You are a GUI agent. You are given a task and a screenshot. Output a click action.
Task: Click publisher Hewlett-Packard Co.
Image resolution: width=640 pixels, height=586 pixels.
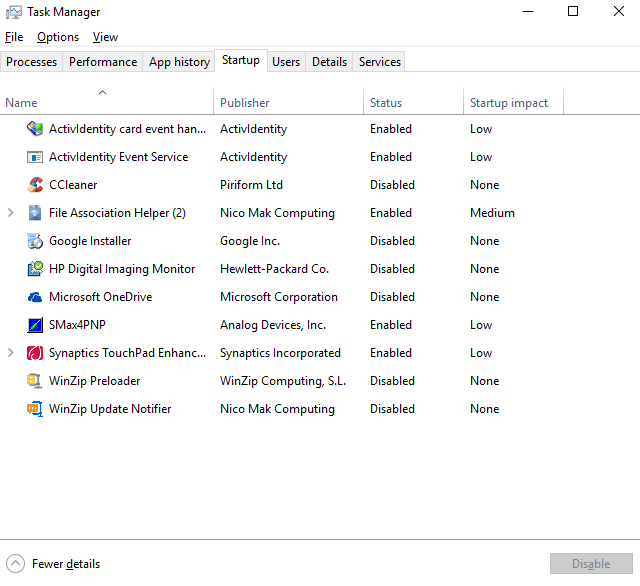coord(274,269)
